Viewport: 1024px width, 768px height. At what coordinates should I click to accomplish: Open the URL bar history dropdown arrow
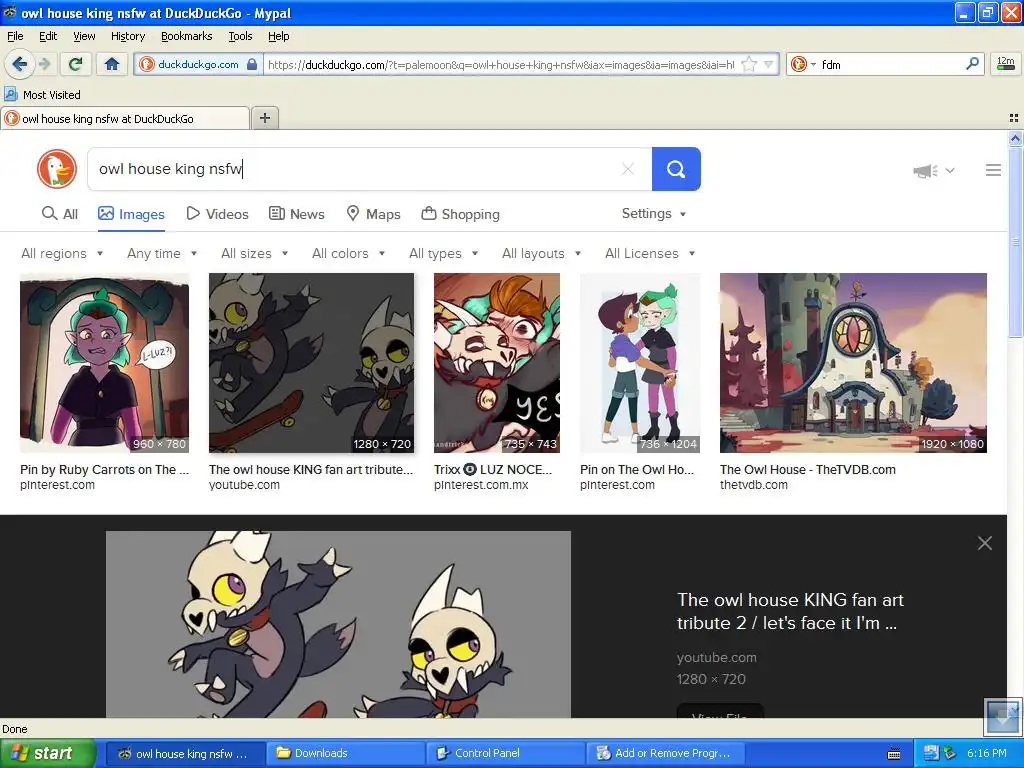point(769,64)
